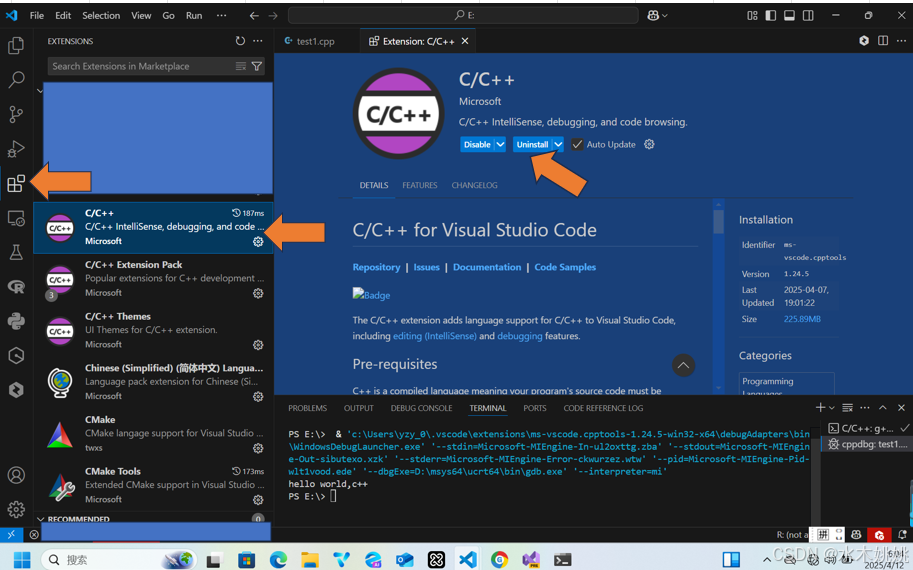Toggle the bottom panel layout icon
The height and width of the screenshot is (570, 913).
[789, 16]
